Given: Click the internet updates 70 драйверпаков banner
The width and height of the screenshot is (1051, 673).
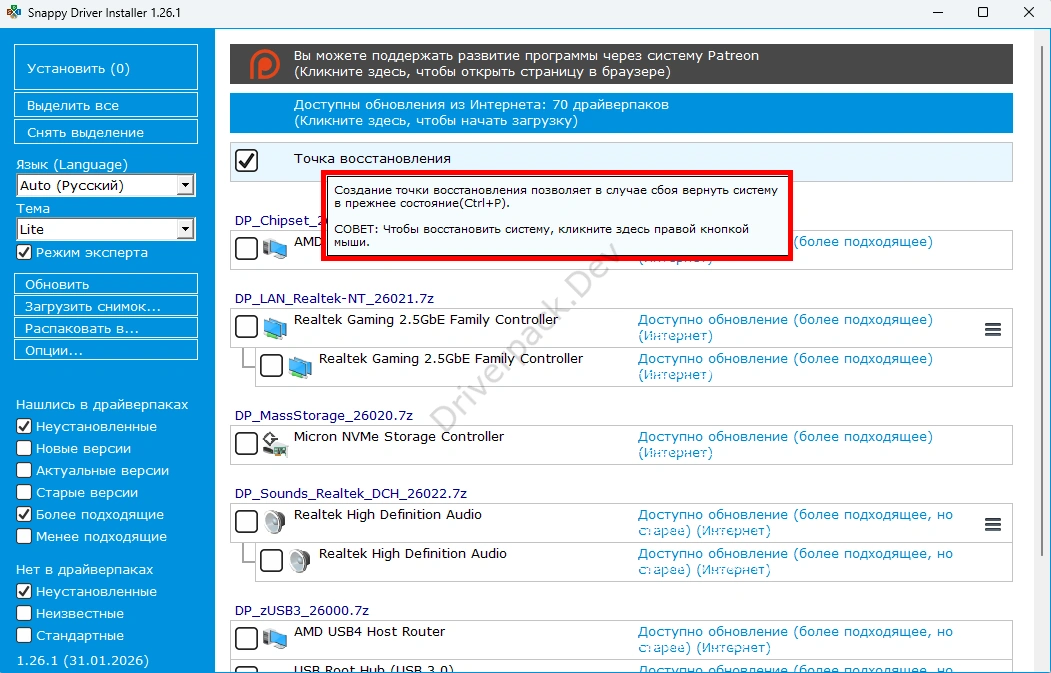Looking at the screenshot, I should pos(621,113).
